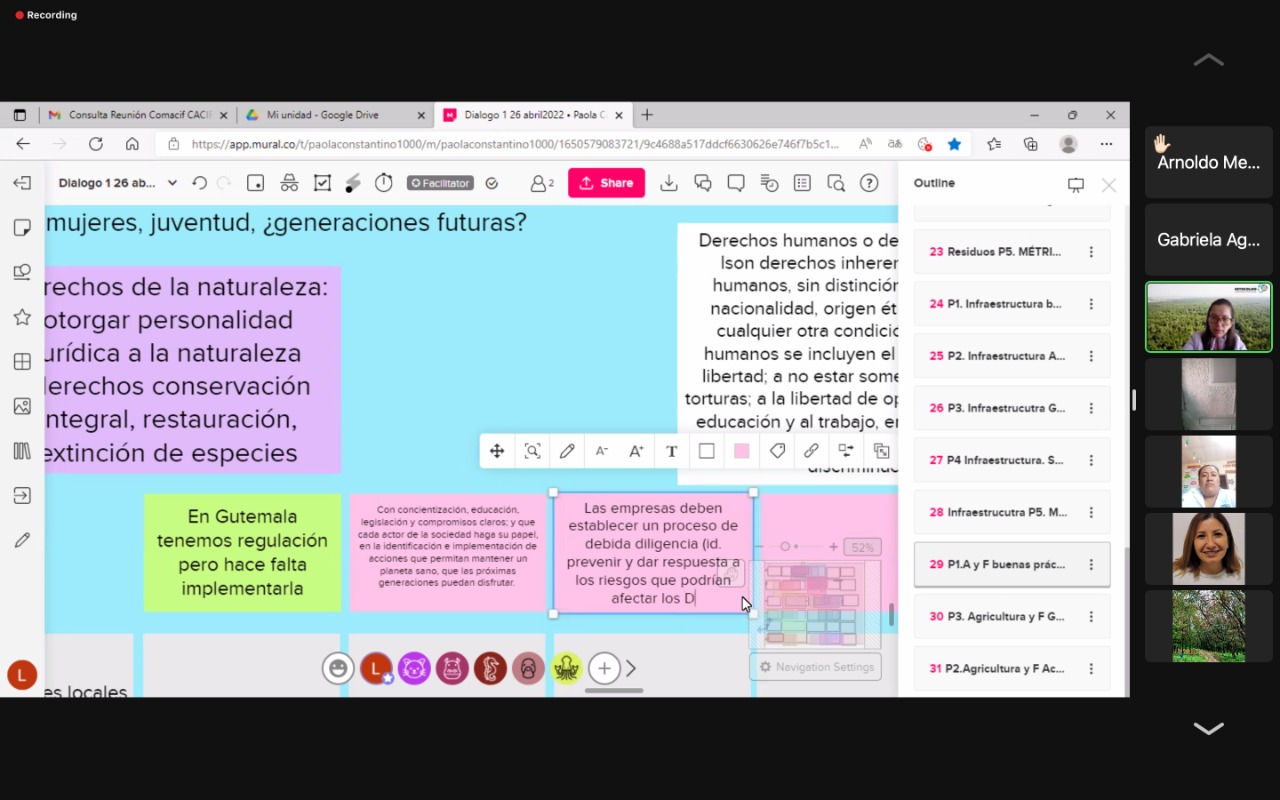
Task: Open the activity log icon
Action: [x=769, y=183]
